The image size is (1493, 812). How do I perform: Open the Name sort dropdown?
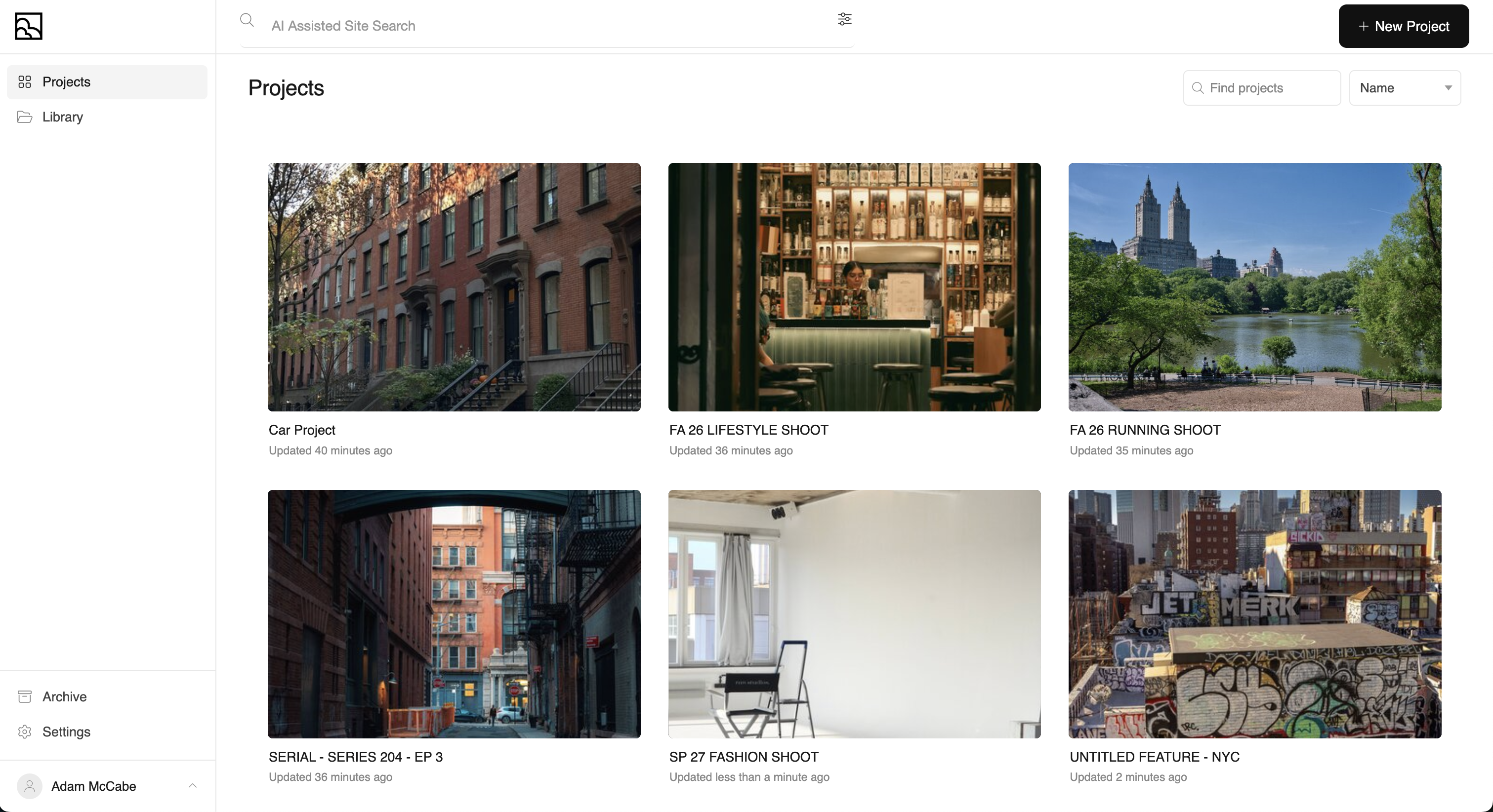pos(1405,88)
